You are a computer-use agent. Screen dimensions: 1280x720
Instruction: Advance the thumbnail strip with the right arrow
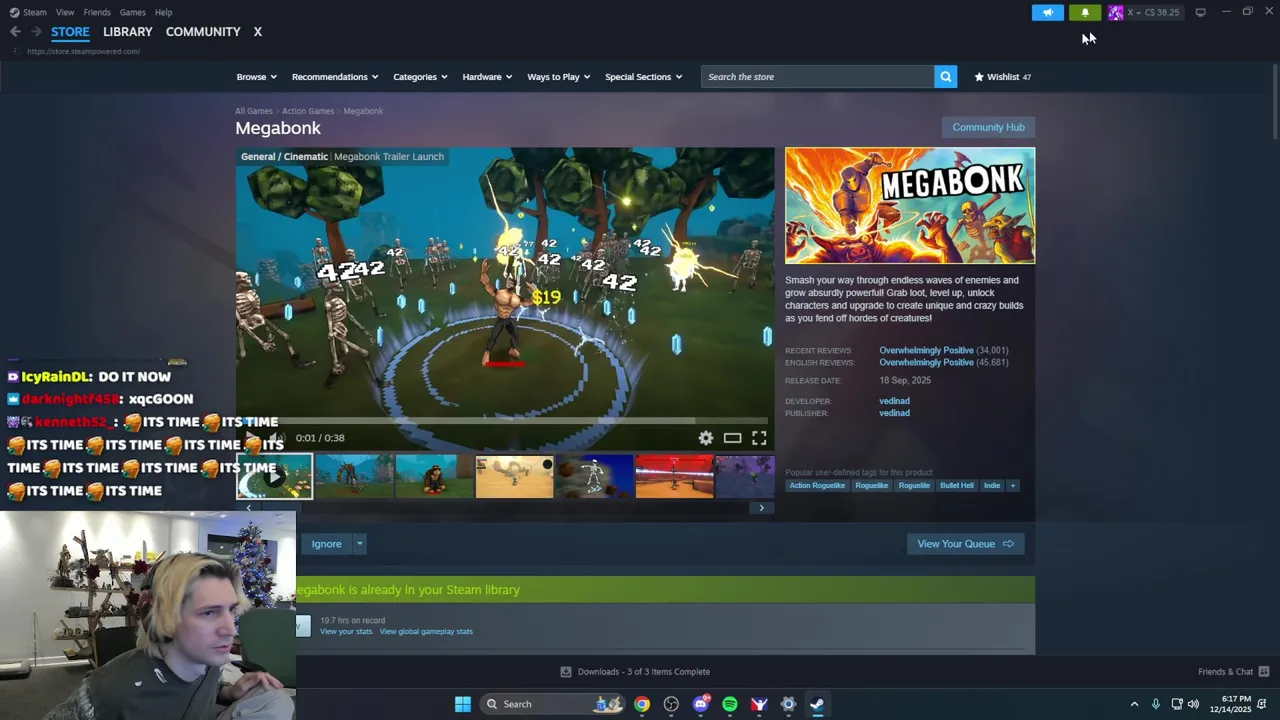[761, 508]
